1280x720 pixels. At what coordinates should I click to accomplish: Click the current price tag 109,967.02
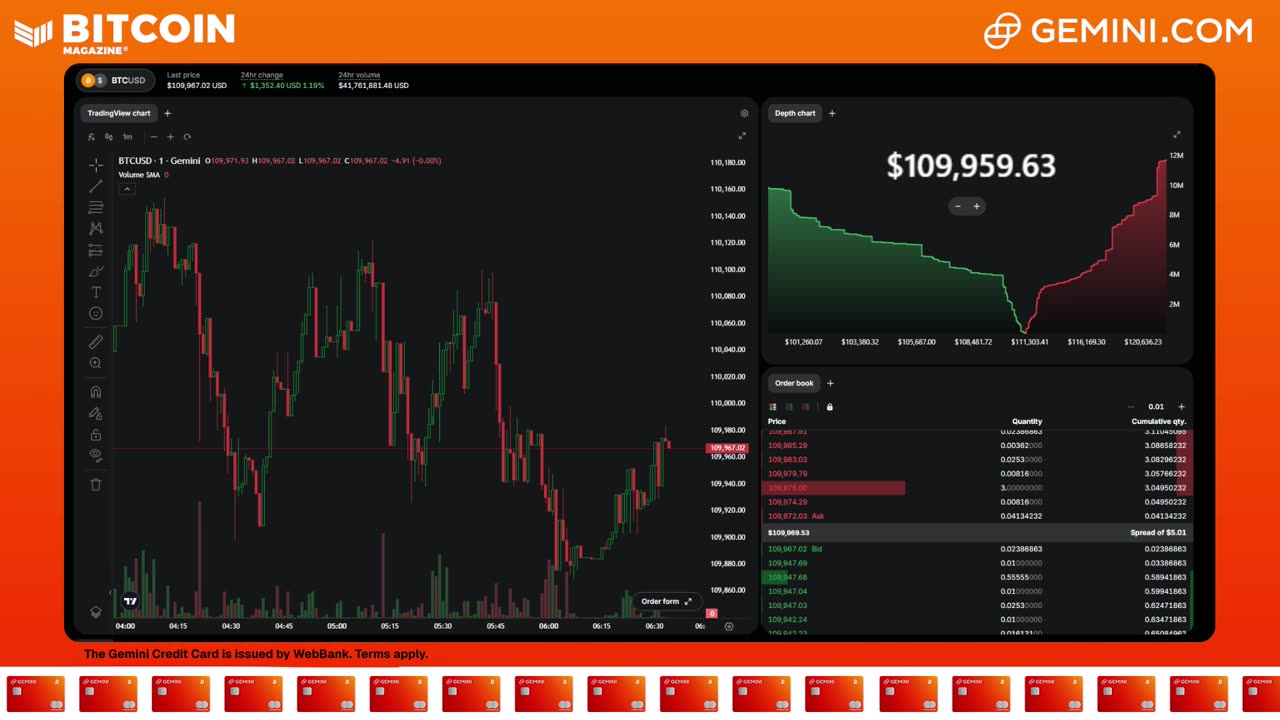click(727, 448)
